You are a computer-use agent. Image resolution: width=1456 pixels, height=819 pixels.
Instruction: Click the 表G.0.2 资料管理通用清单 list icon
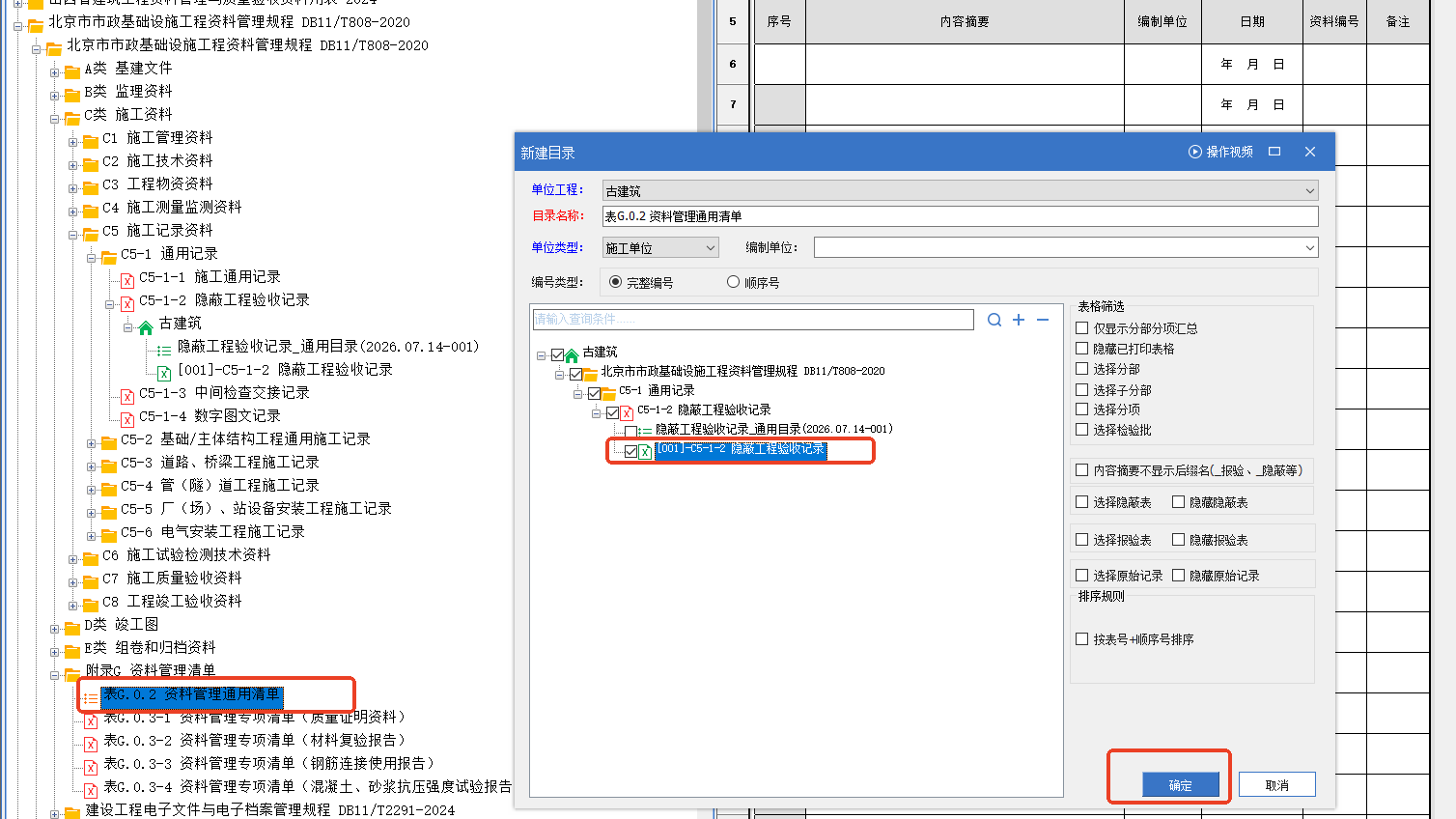(90, 697)
